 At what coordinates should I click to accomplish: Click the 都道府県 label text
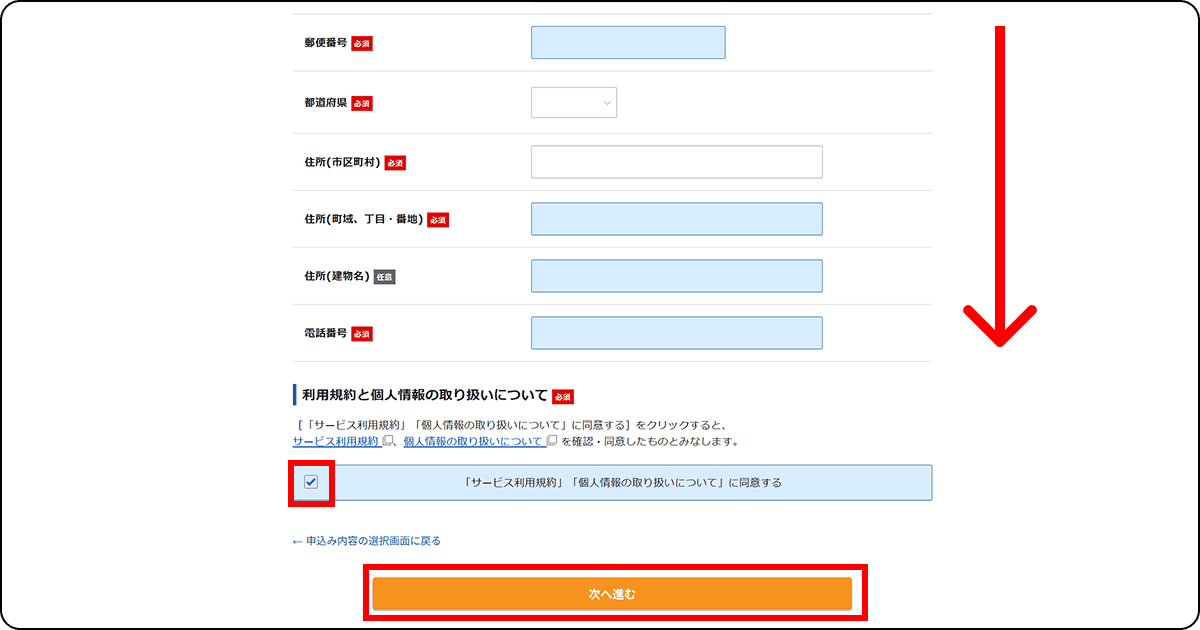click(x=326, y=103)
